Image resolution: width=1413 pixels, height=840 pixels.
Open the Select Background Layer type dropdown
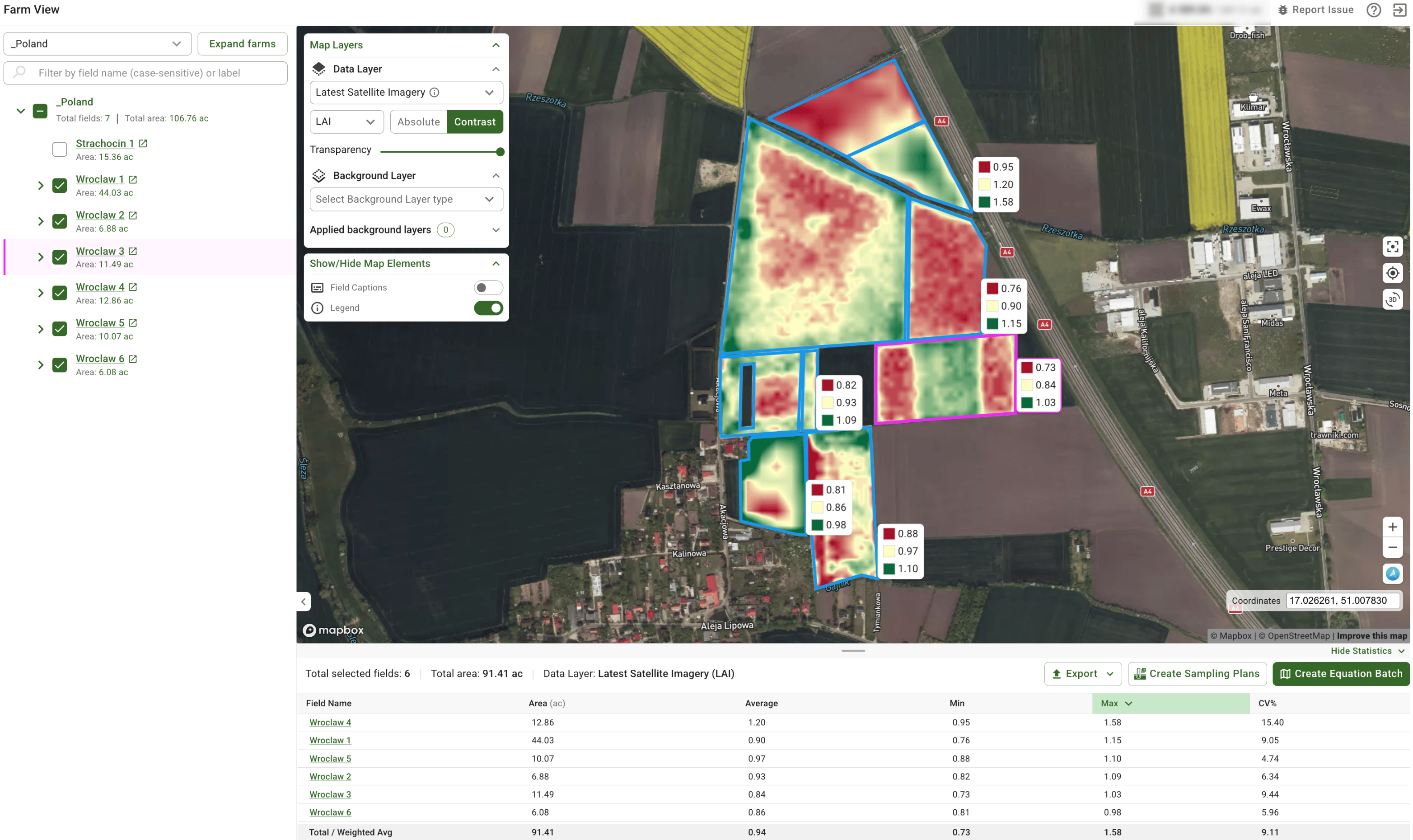[x=406, y=199]
